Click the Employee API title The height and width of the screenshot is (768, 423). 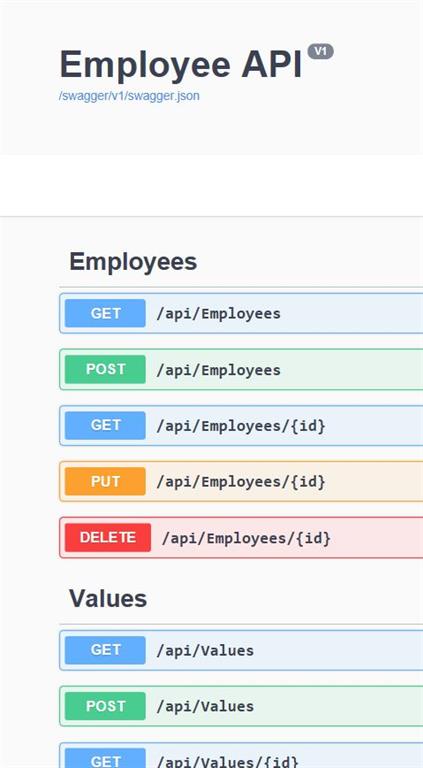coord(181,65)
